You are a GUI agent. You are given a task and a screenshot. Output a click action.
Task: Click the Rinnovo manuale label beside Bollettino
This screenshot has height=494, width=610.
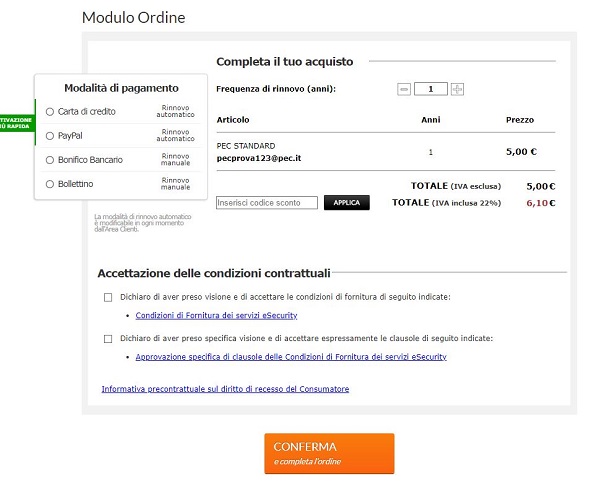click(x=175, y=184)
